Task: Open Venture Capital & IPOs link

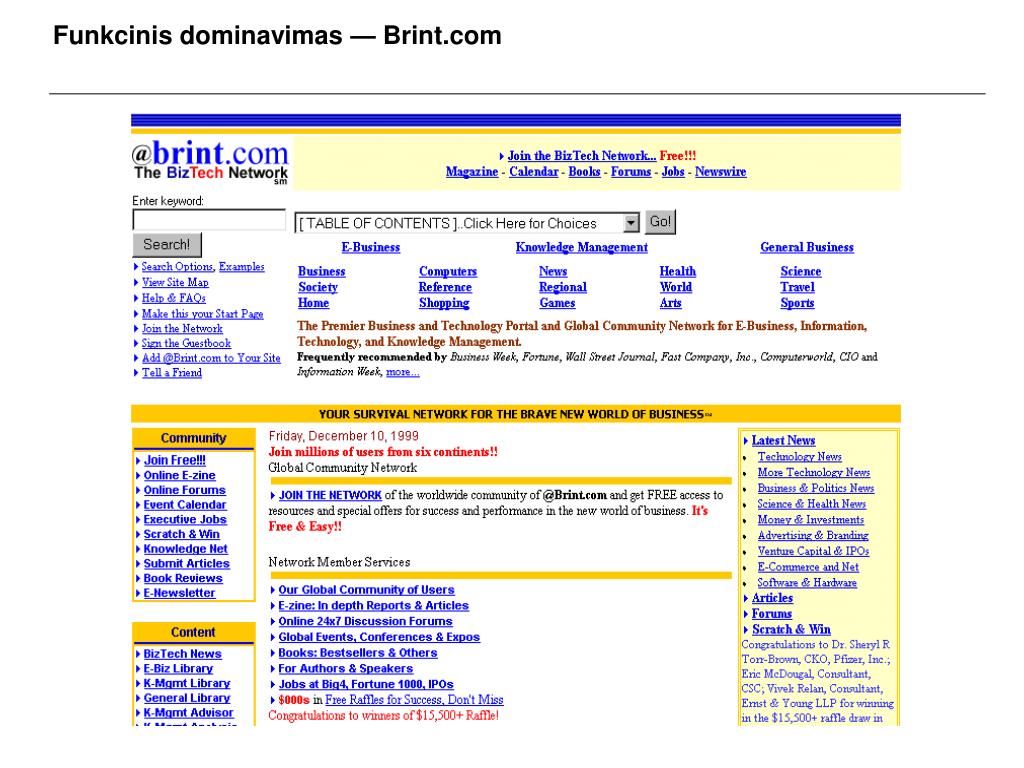Action: [813, 551]
